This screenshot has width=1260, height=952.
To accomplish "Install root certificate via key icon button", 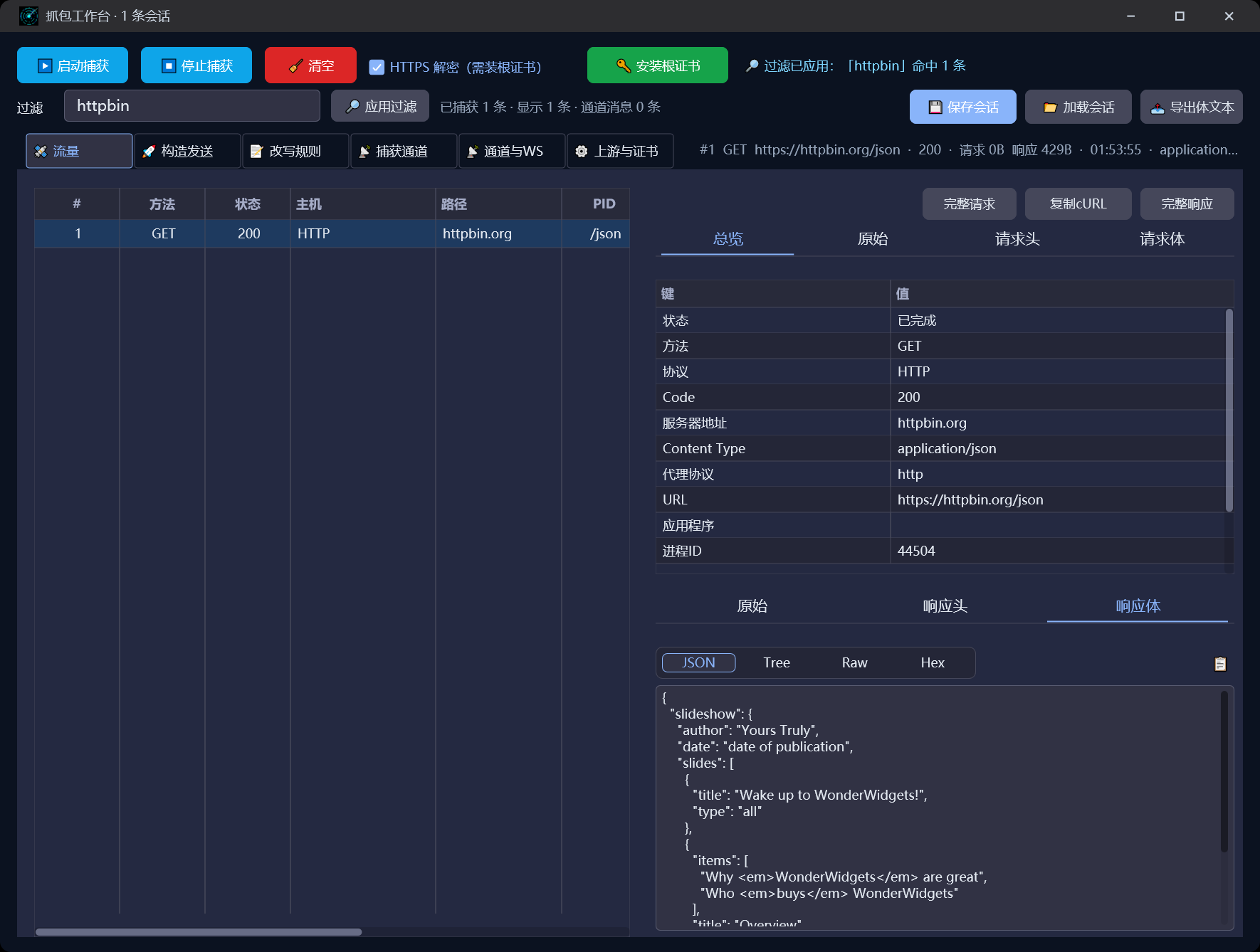I will (x=658, y=65).
